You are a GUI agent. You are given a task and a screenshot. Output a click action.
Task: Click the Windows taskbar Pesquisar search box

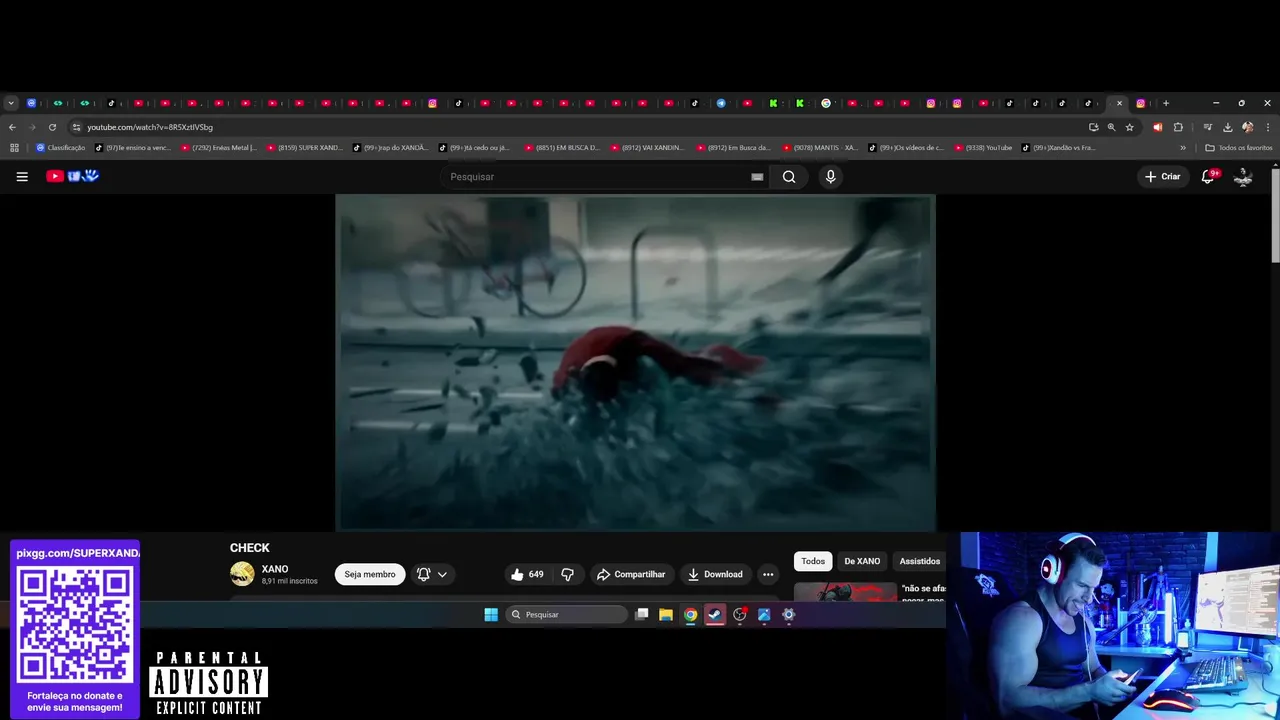(x=565, y=615)
